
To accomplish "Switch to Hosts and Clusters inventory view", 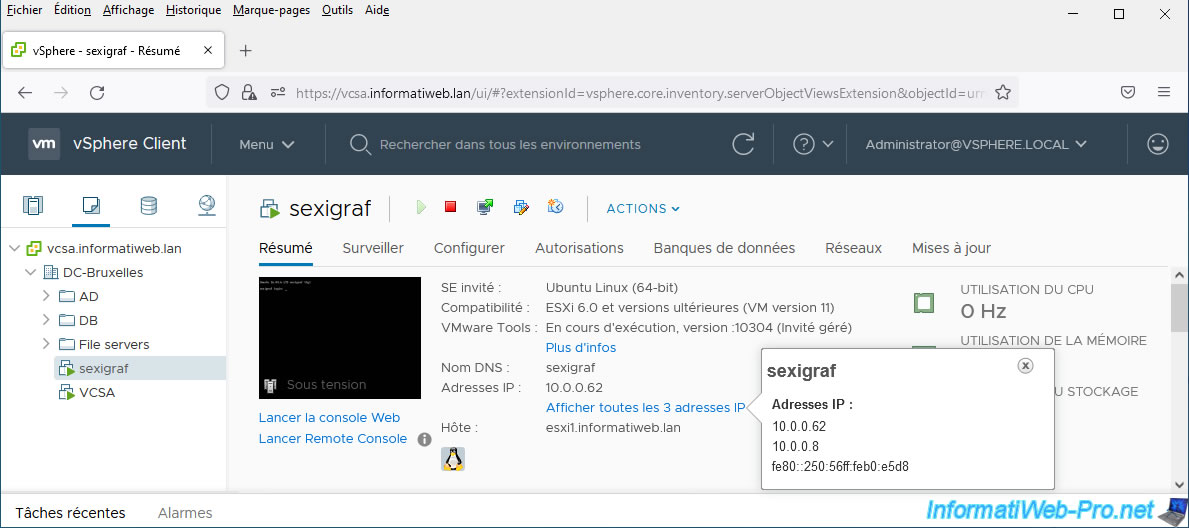I will coord(33,206).
